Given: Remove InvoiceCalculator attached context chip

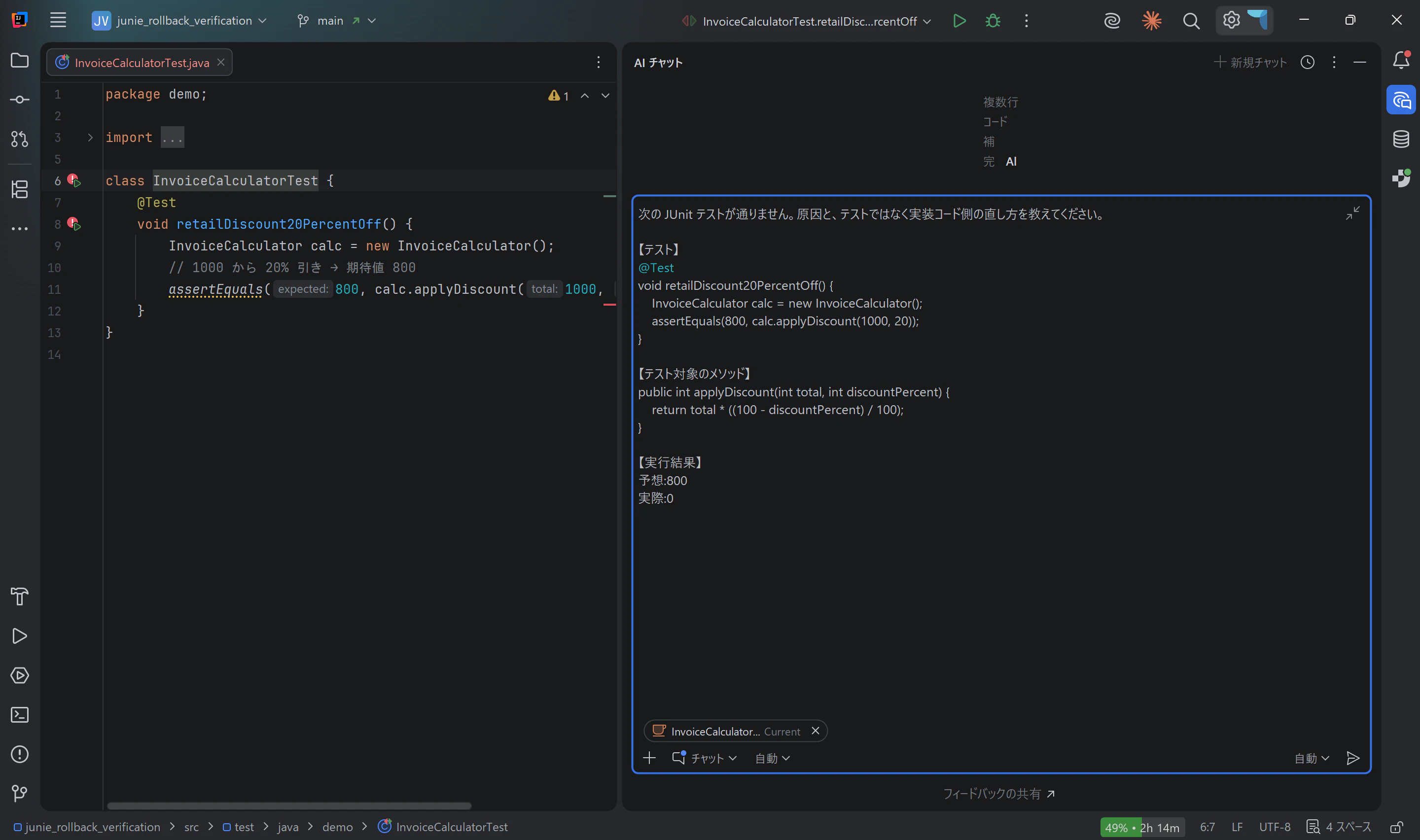Looking at the screenshot, I should tap(815, 731).
